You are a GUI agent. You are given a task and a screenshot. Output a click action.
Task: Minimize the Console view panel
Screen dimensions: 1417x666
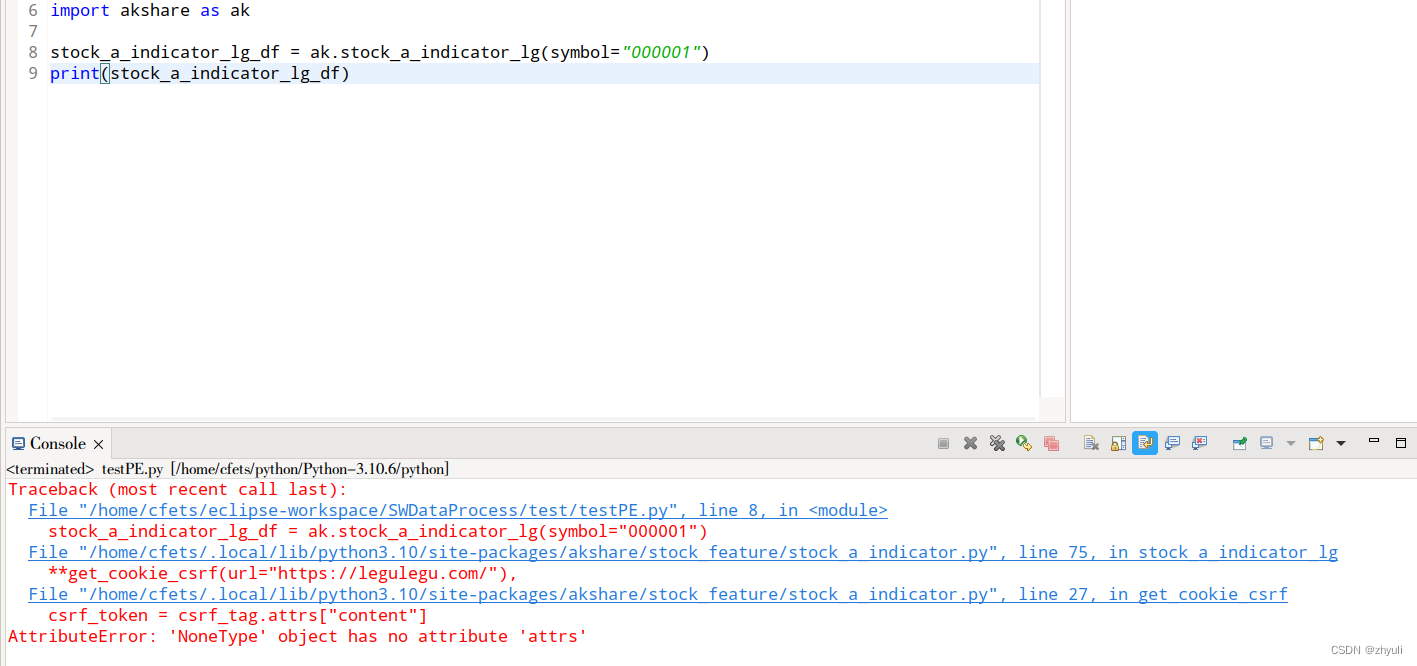tap(1374, 441)
